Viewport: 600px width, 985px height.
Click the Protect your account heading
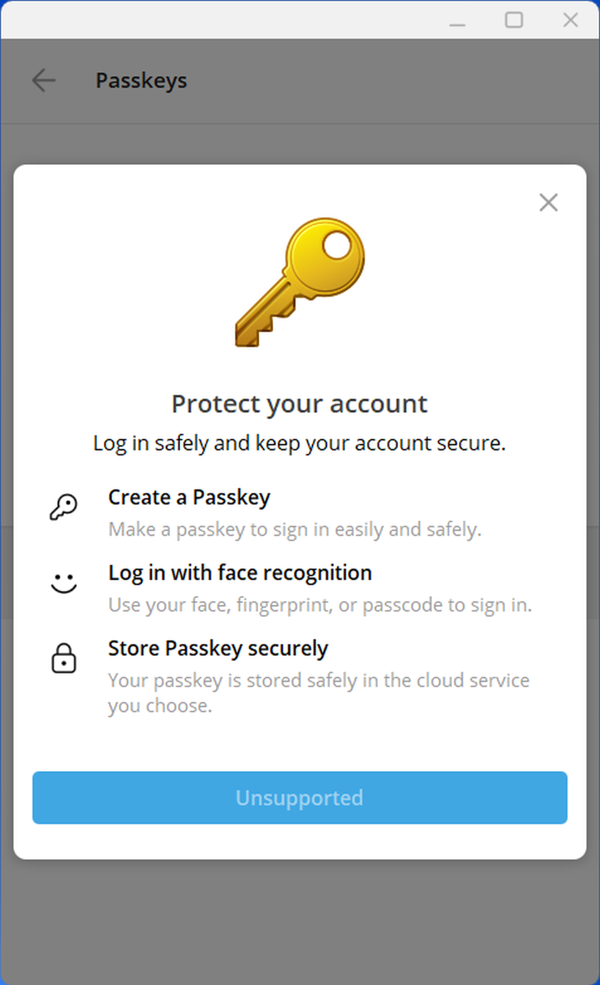(299, 404)
